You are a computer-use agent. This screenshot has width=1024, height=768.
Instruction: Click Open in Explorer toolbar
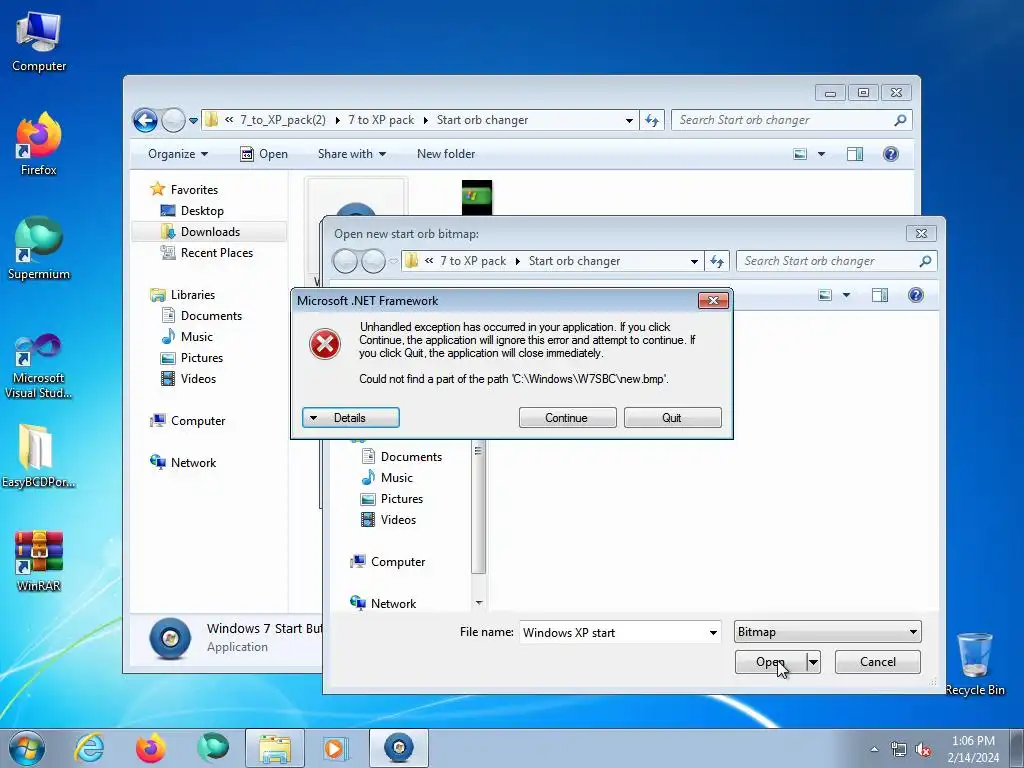click(264, 154)
